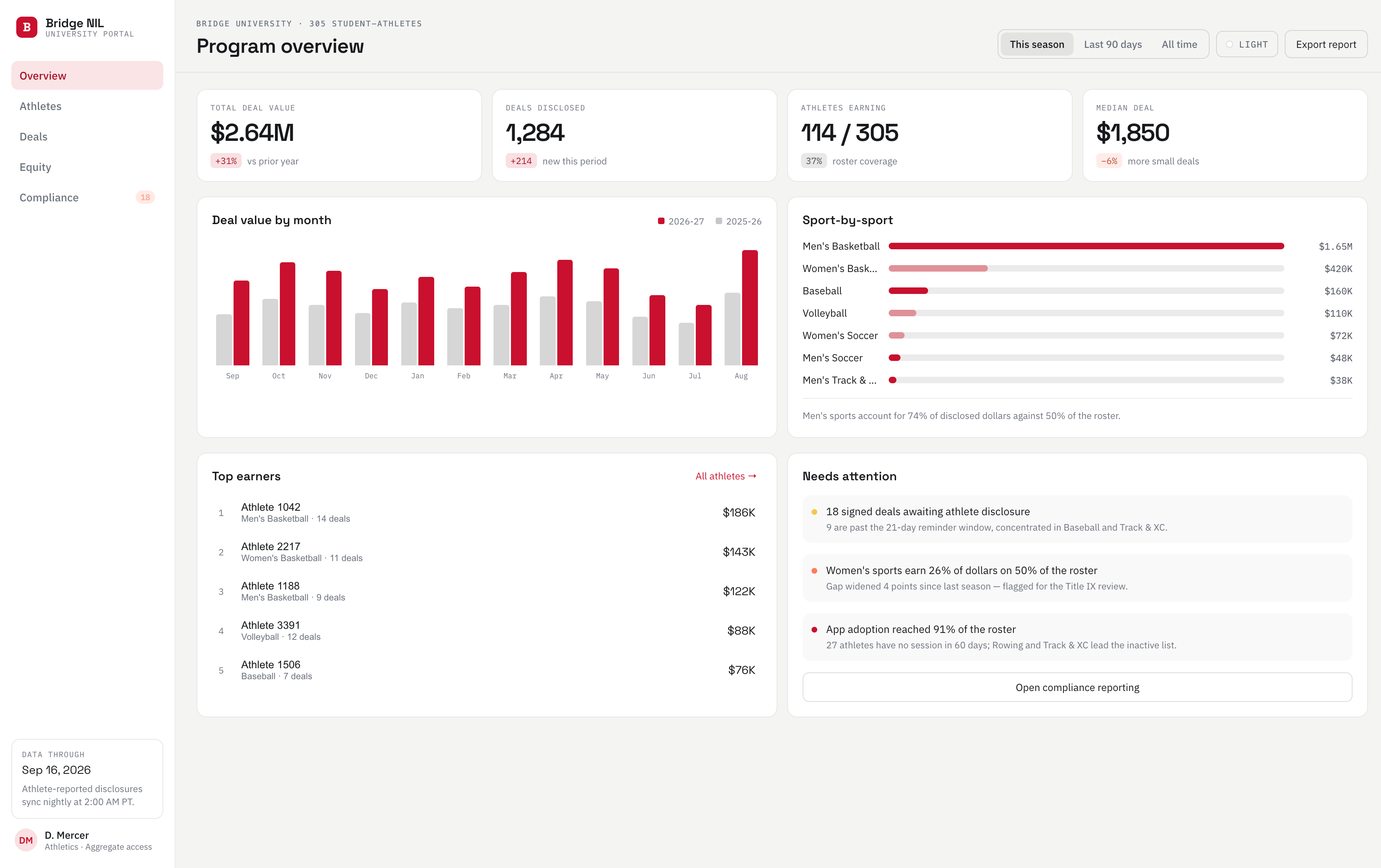Go to Athletes in sidebar
The image size is (1381, 868).
point(87,106)
